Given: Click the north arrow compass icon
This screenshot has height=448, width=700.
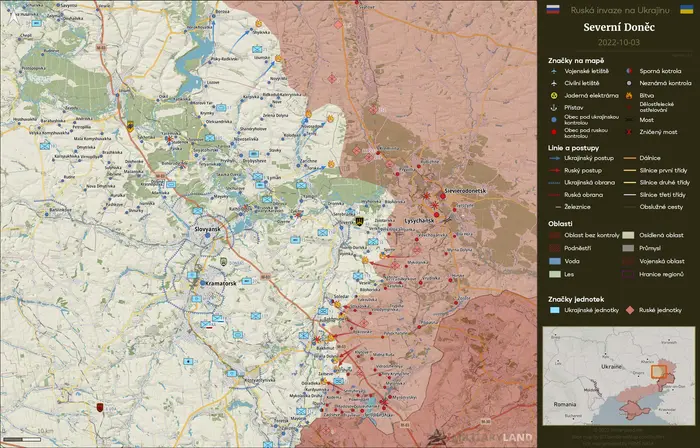Looking at the screenshot, I should (15, 16).
